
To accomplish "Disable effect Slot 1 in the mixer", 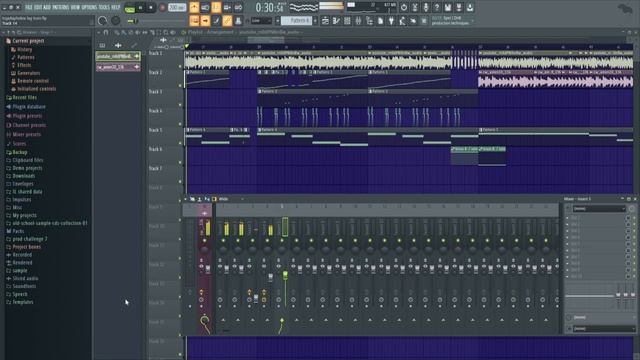I will (x=634, y=218).
